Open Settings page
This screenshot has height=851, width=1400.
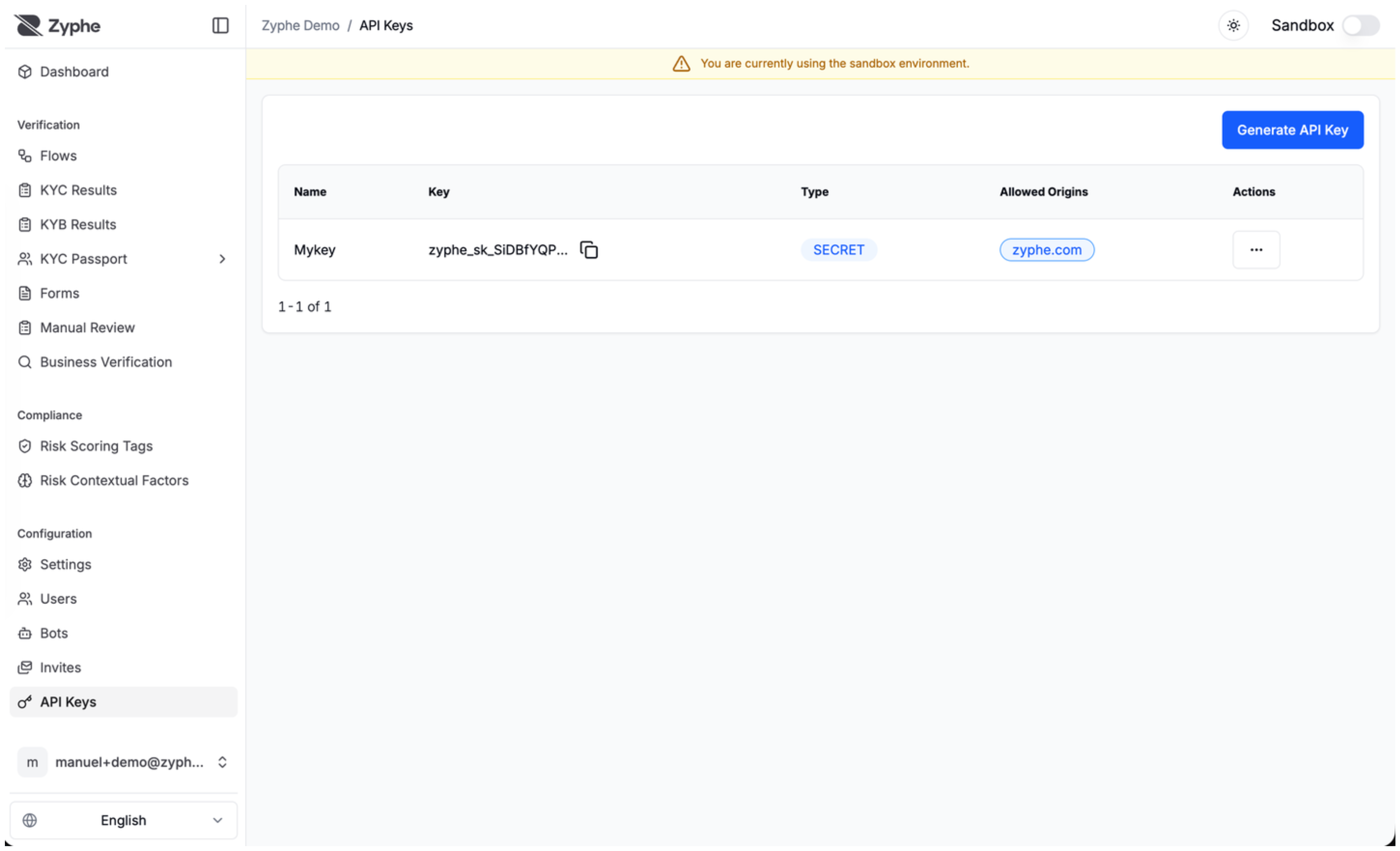point(124,565)
